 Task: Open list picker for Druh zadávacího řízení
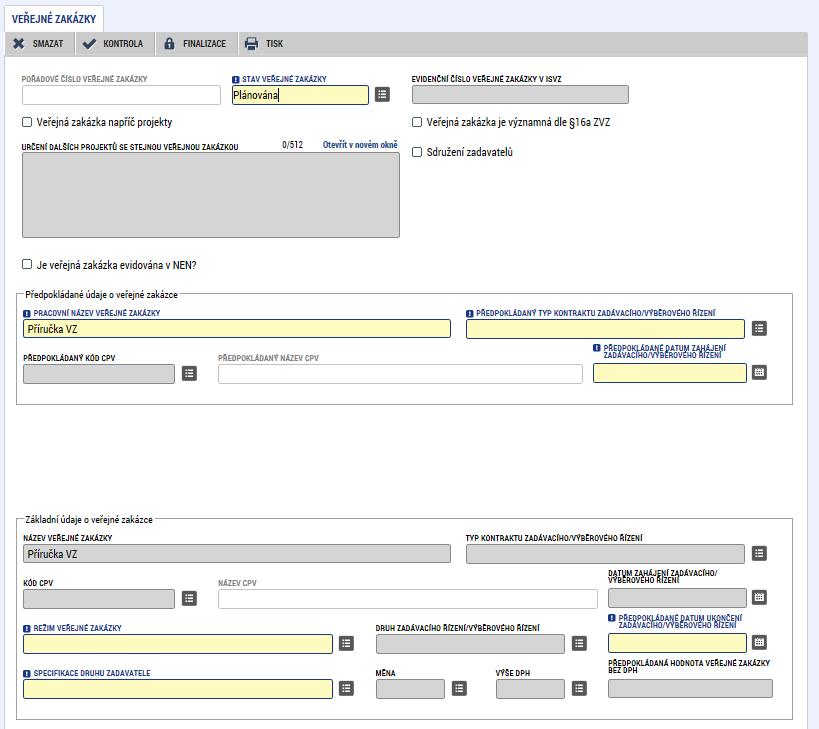click(579, 643)
